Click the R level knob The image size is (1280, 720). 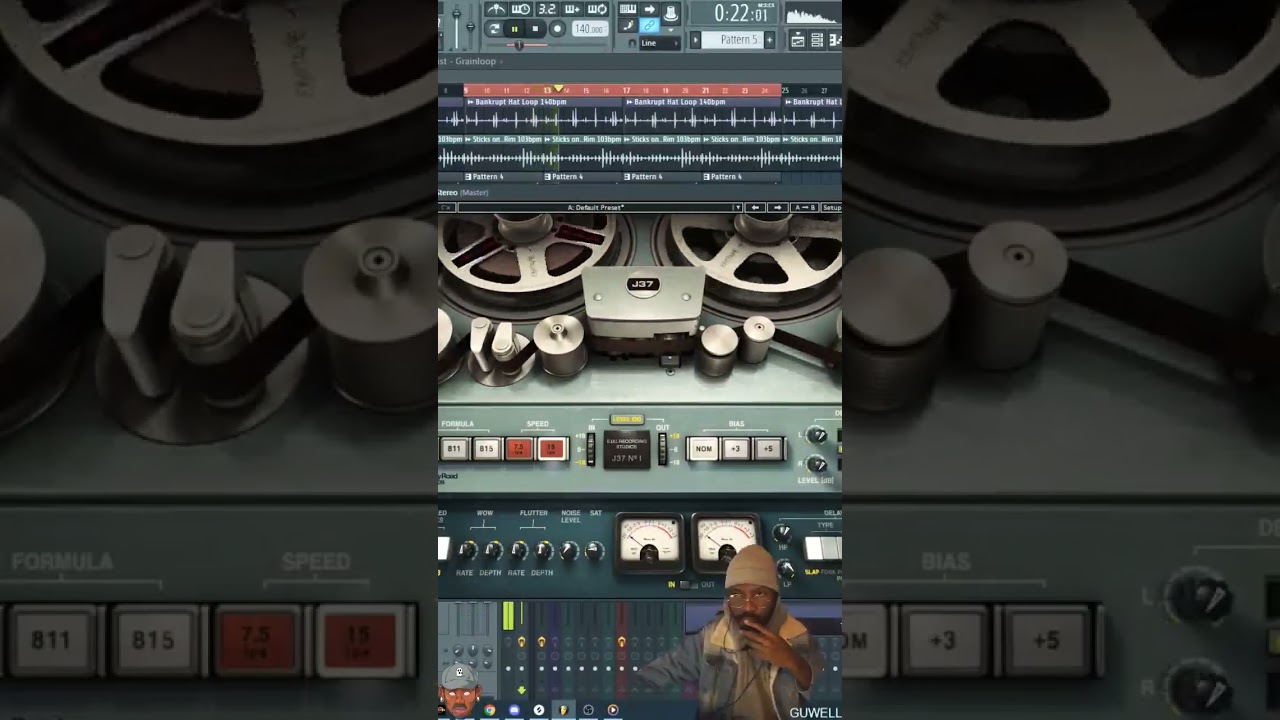(816, 464)
